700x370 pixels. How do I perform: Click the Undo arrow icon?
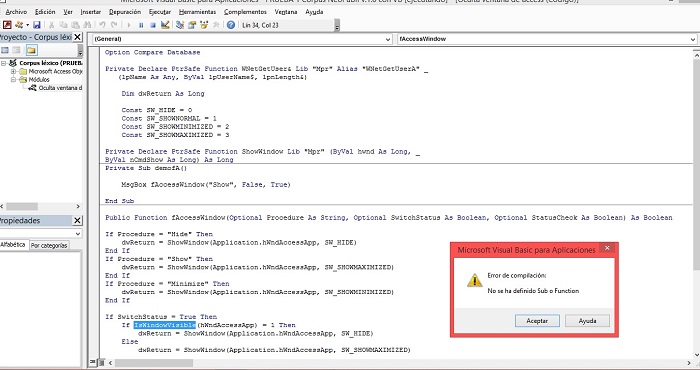103,25
